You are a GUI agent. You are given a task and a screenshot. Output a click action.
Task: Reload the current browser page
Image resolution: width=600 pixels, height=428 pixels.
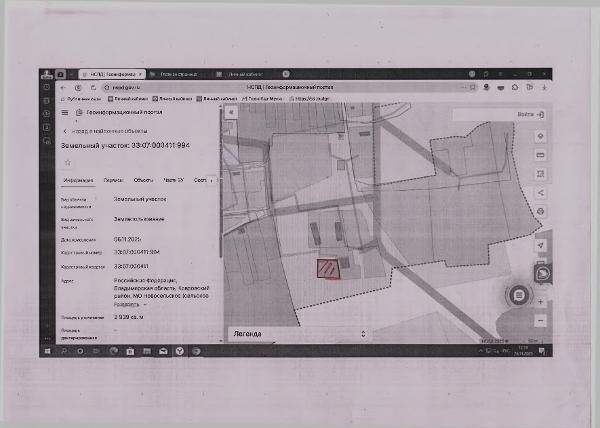click(93, 88)
